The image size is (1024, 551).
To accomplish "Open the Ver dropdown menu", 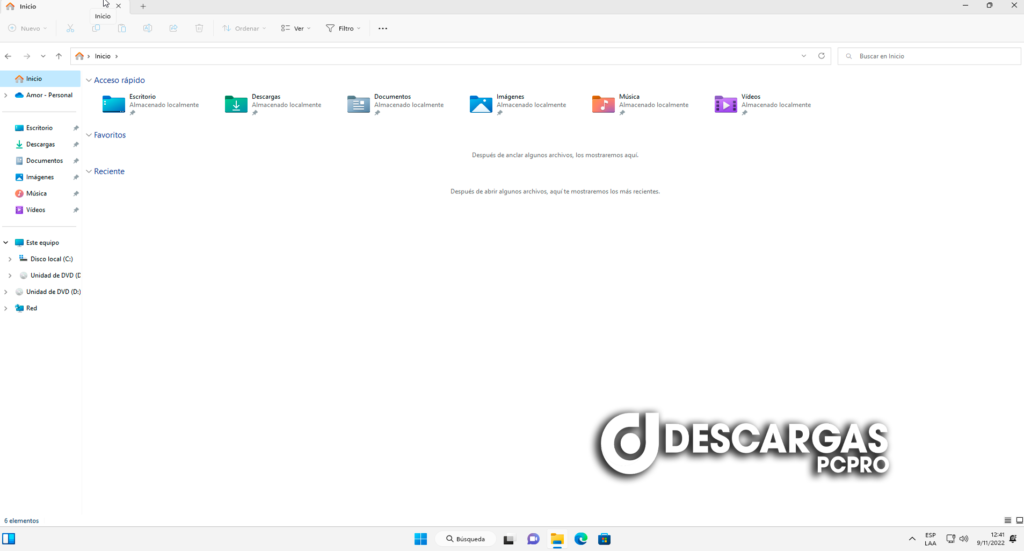I will (x=295, y=28).
